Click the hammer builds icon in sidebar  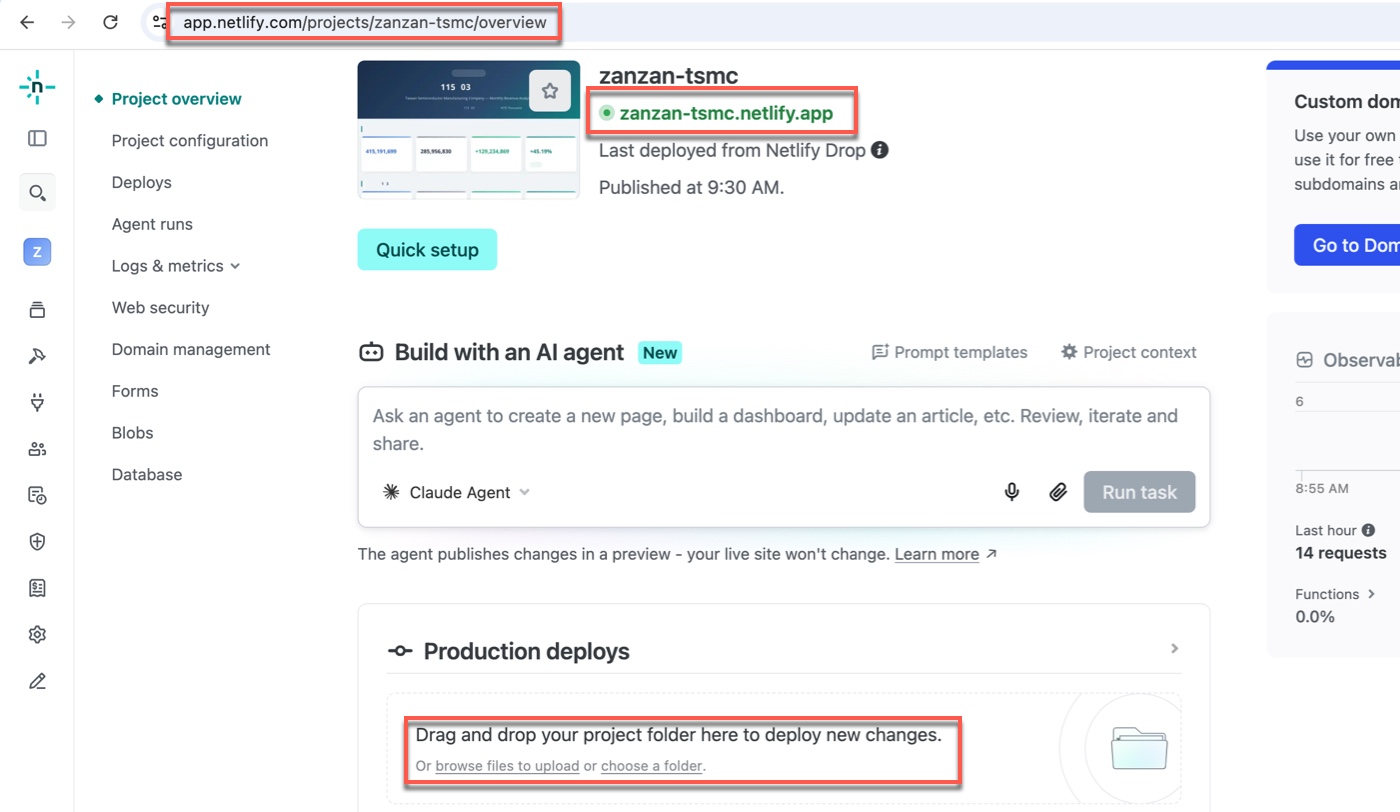click(37, 356)
